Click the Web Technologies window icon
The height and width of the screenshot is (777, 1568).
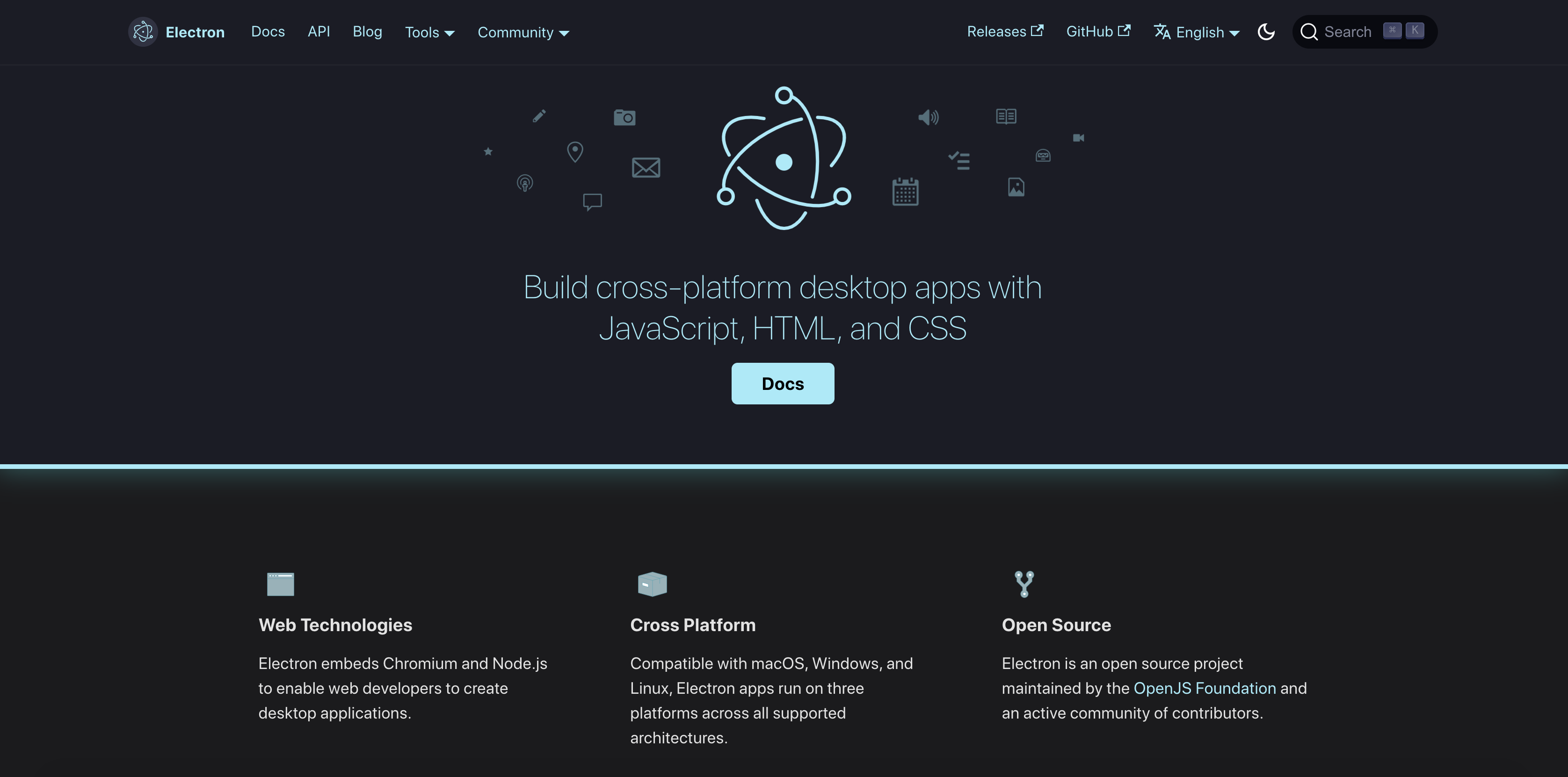click(281, 584)
